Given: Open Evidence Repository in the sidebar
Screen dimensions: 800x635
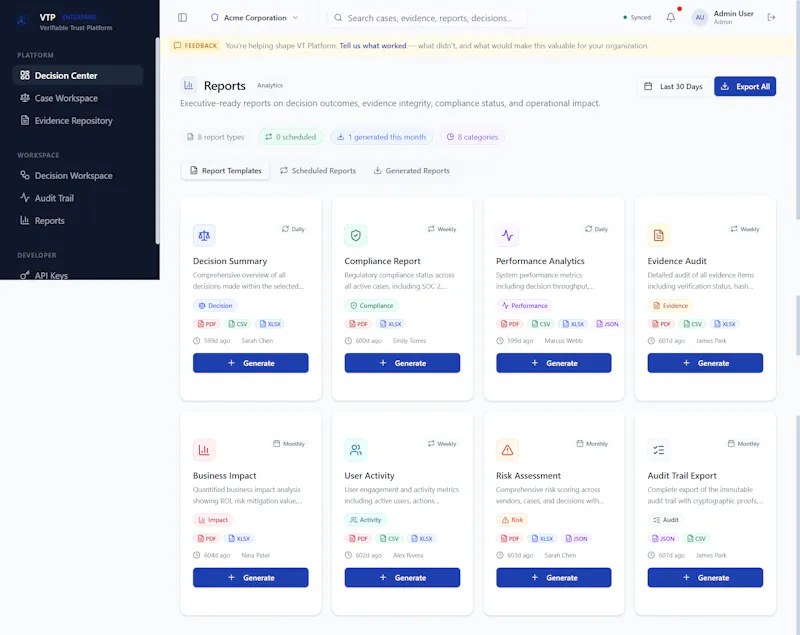Looking at the screenshot, I should coord(78,120).
